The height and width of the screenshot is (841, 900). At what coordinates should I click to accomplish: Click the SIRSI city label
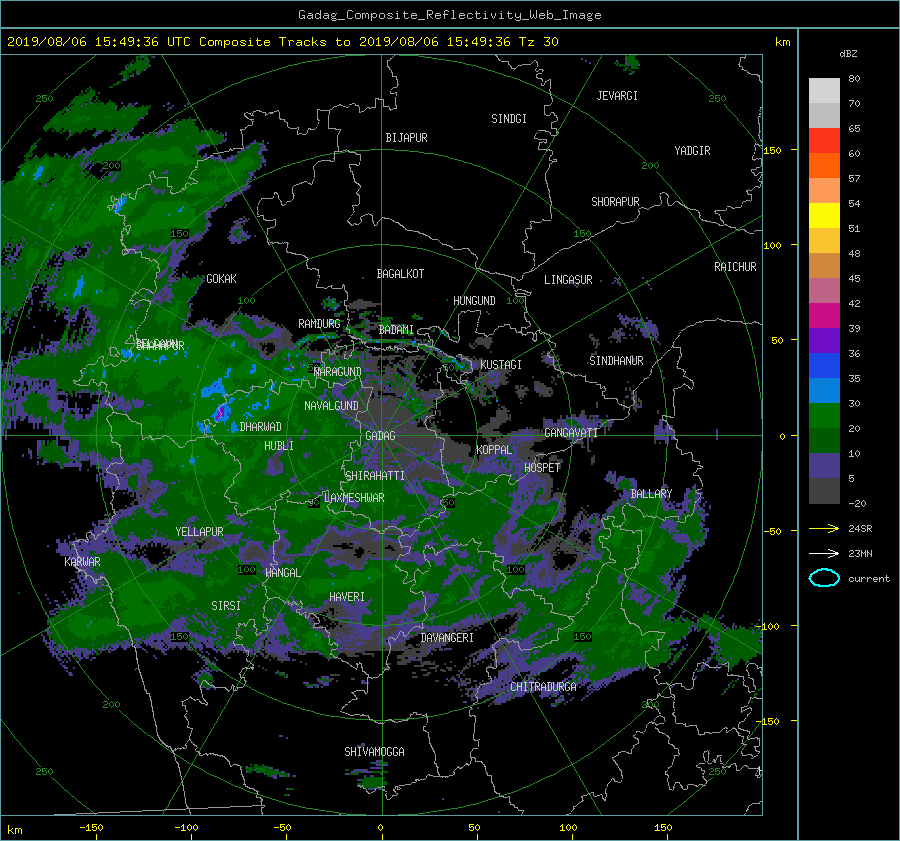click(x=226, y=606)
